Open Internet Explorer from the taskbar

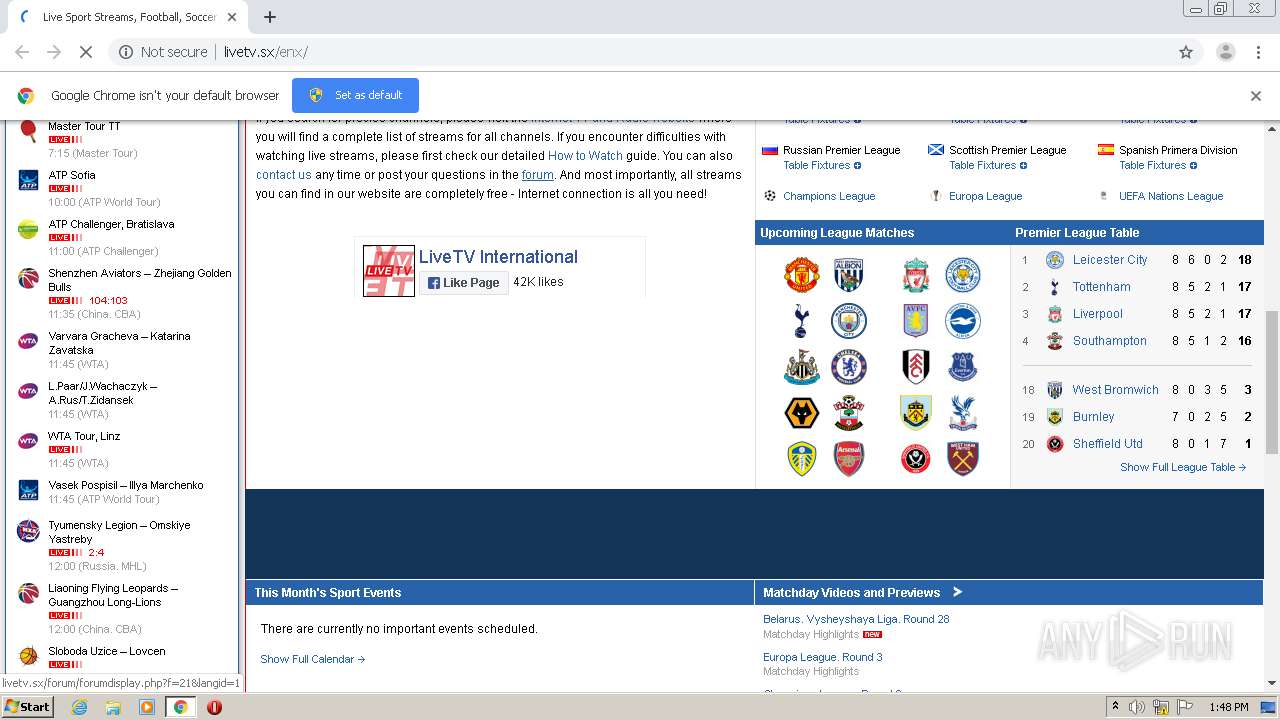tap(79, 707)
